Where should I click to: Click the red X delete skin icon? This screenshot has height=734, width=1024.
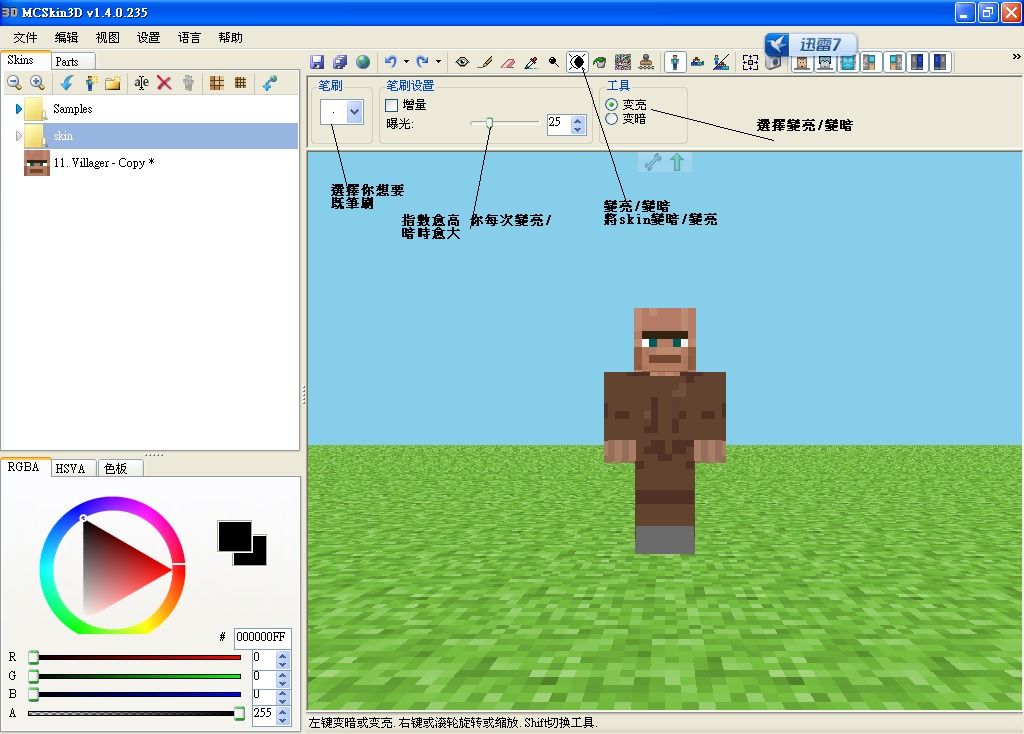(165, 83)
